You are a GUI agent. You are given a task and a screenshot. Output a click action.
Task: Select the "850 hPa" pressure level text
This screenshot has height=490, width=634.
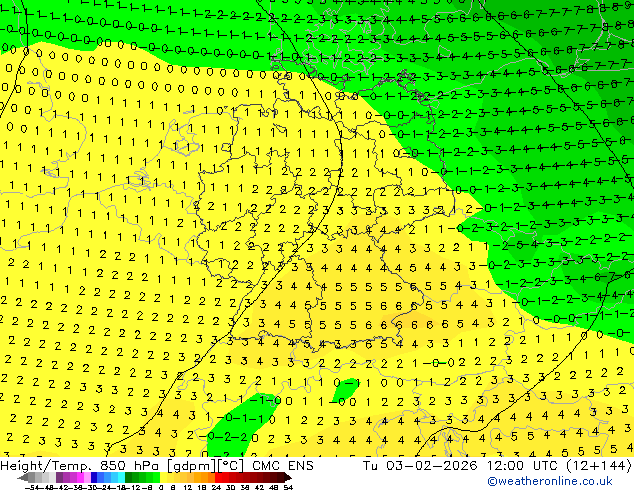pos(130,466)
